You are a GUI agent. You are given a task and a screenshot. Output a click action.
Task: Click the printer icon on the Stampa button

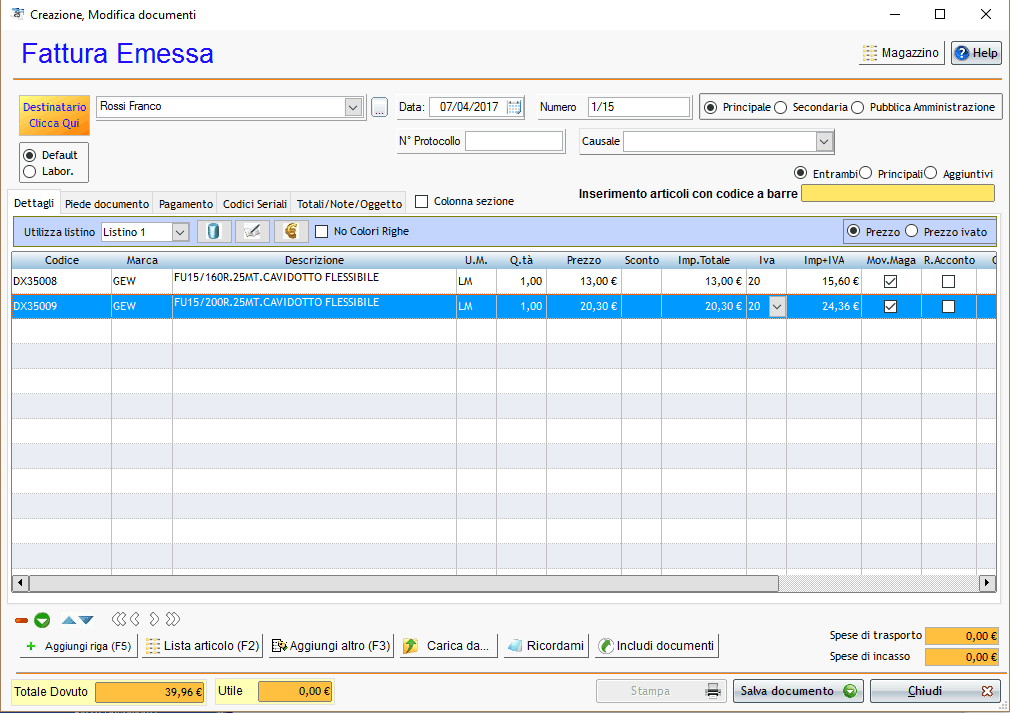coord(712,691)
